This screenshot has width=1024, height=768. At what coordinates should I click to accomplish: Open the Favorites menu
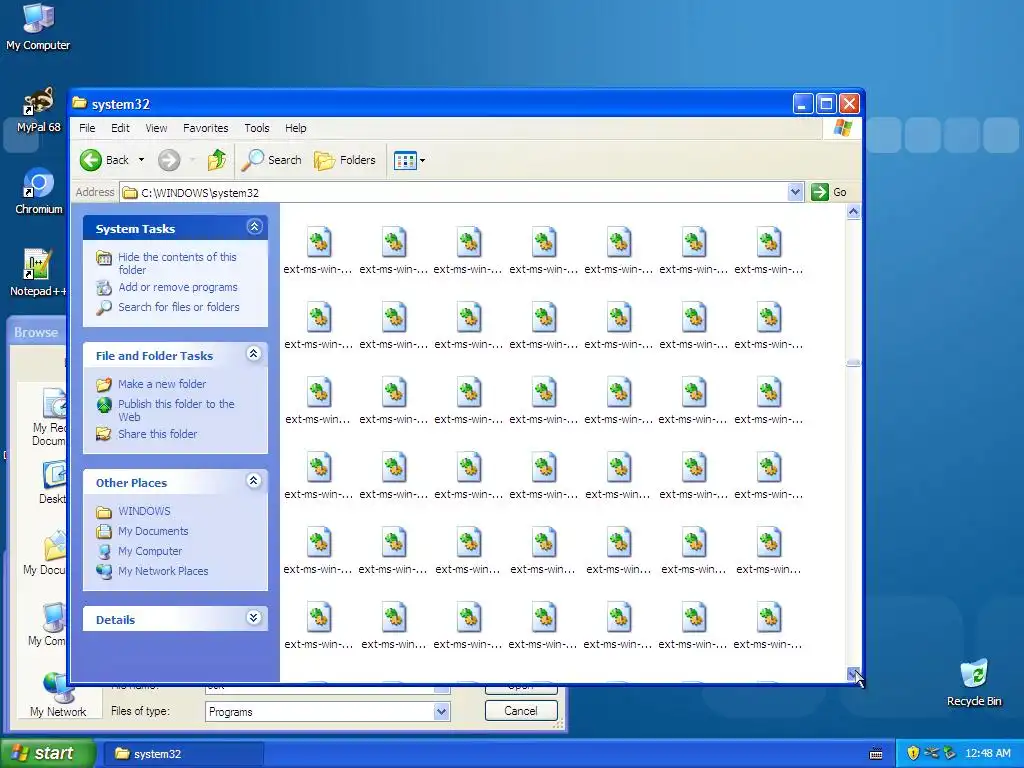pyautogui.click(x=206, y=128)
